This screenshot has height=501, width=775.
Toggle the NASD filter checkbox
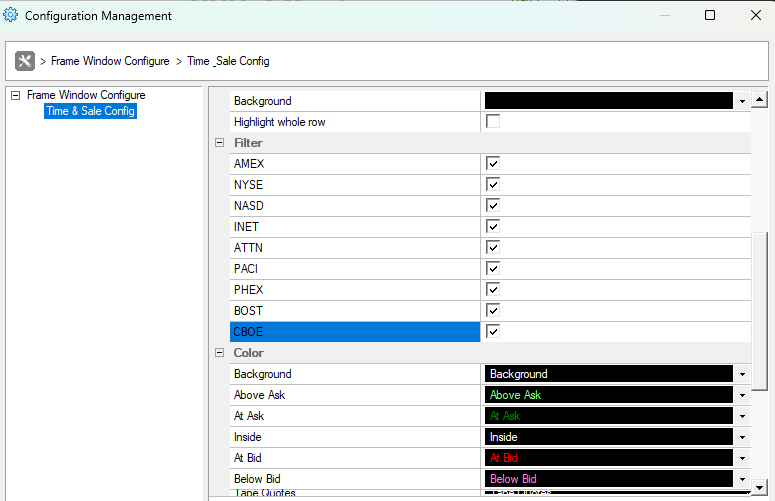tap(493, 206)
